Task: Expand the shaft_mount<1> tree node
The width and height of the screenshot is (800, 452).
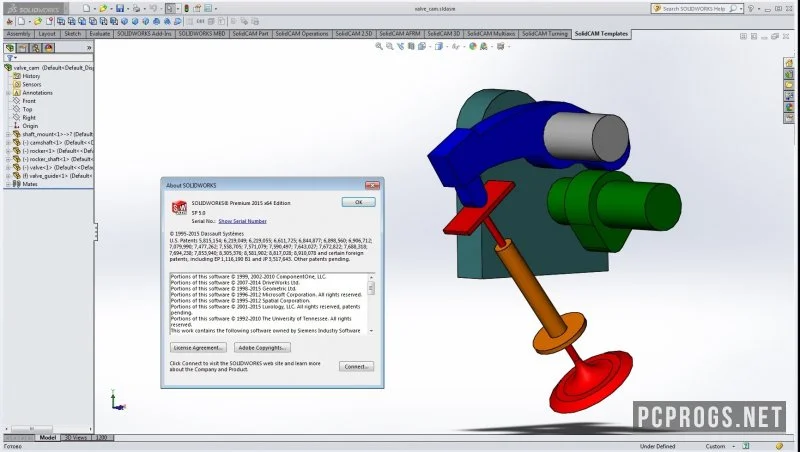Action: 8,134
